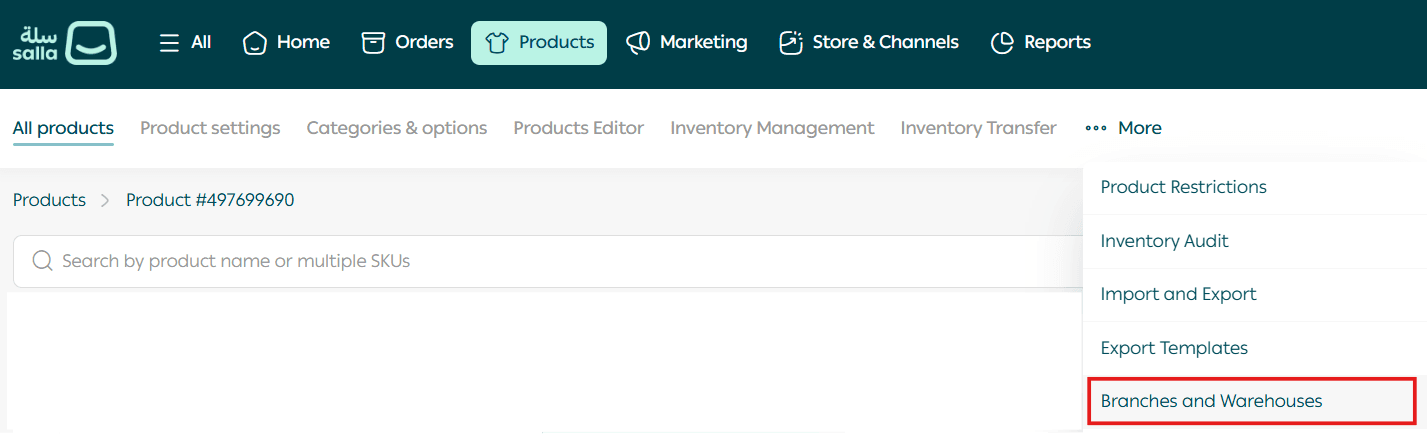
Task: Click the Salla logo
Action: (65, 43)
